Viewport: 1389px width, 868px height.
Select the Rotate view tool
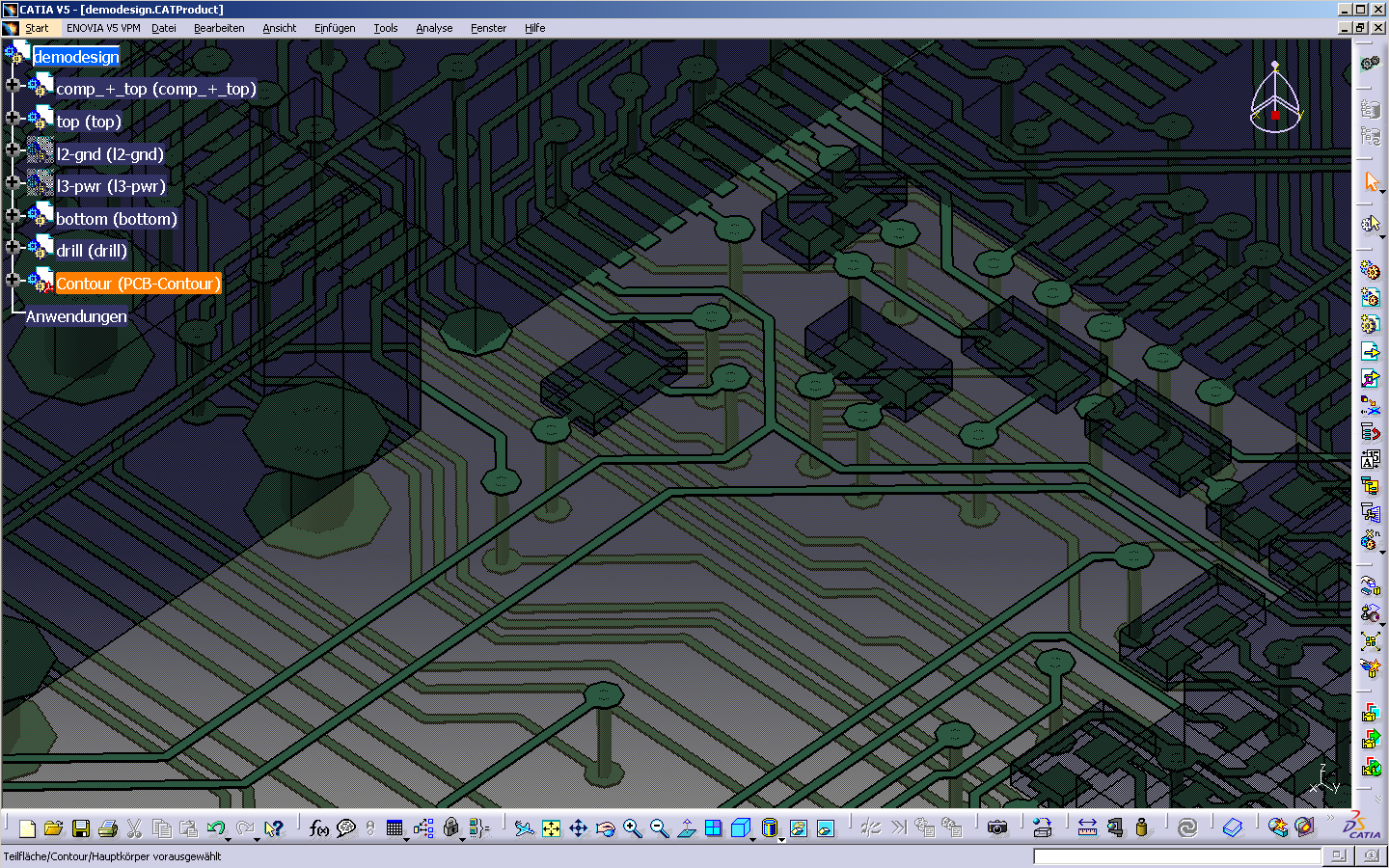coord(605,828)
